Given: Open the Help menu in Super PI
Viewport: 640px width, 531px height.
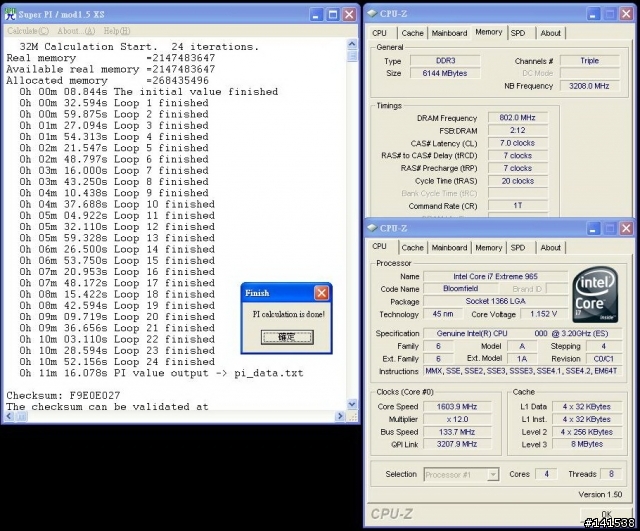Looking at the screenshot, I should pos(117,31).
